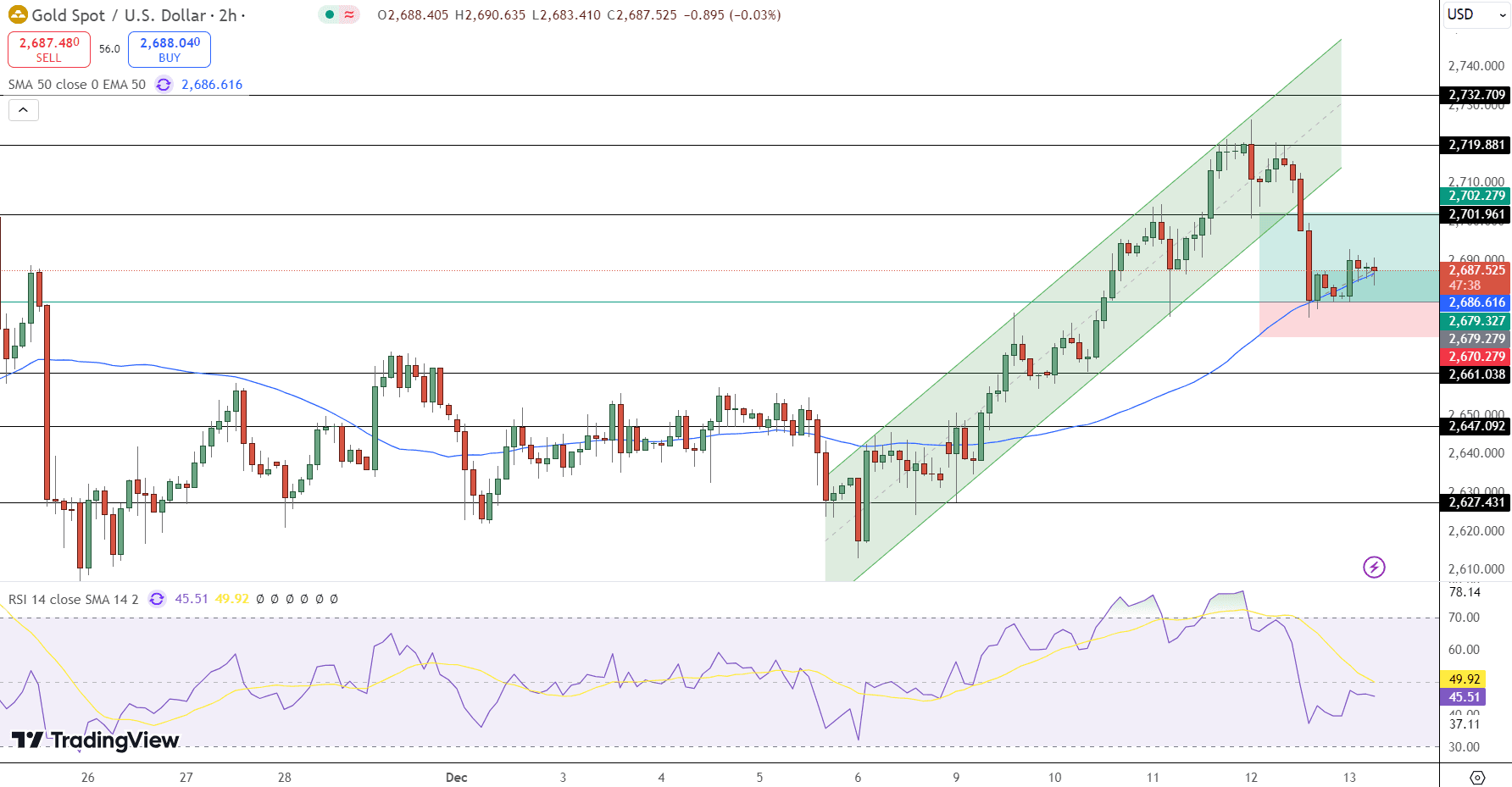Click the purple 45.51 RSI value label

point(1464,697)
